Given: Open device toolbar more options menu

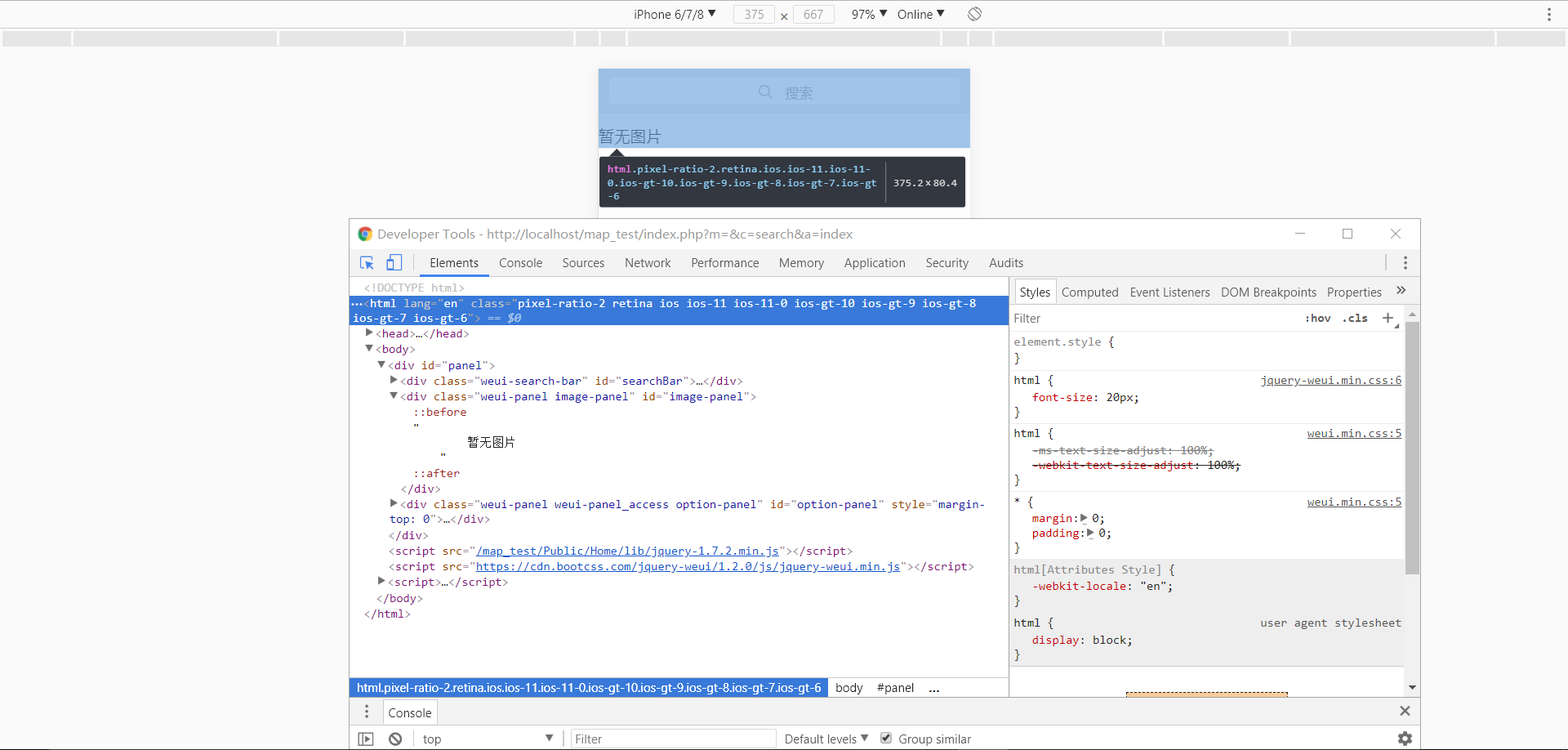Looking at the screenshot, I should (x=1548, y=14).
